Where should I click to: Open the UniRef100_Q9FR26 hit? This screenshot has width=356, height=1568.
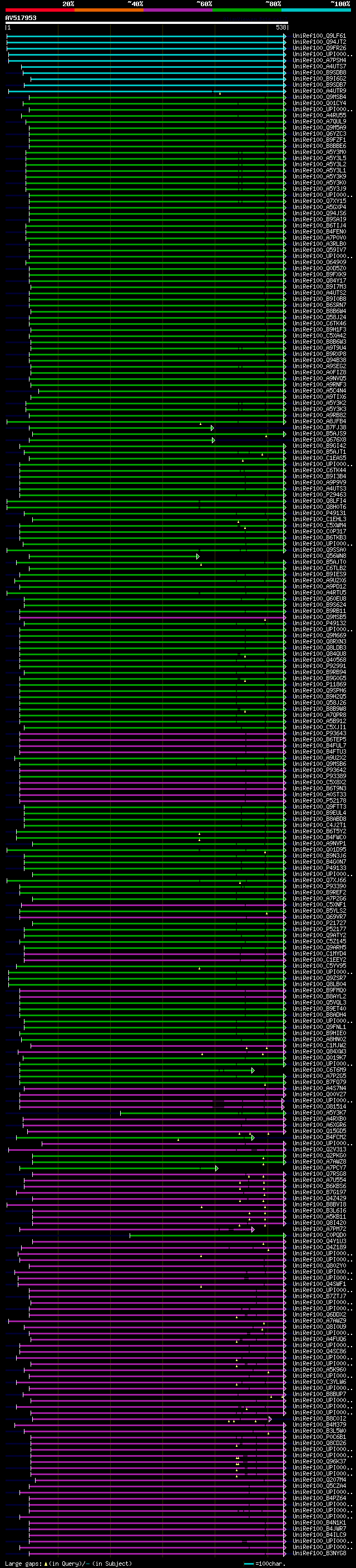[319, 48]
